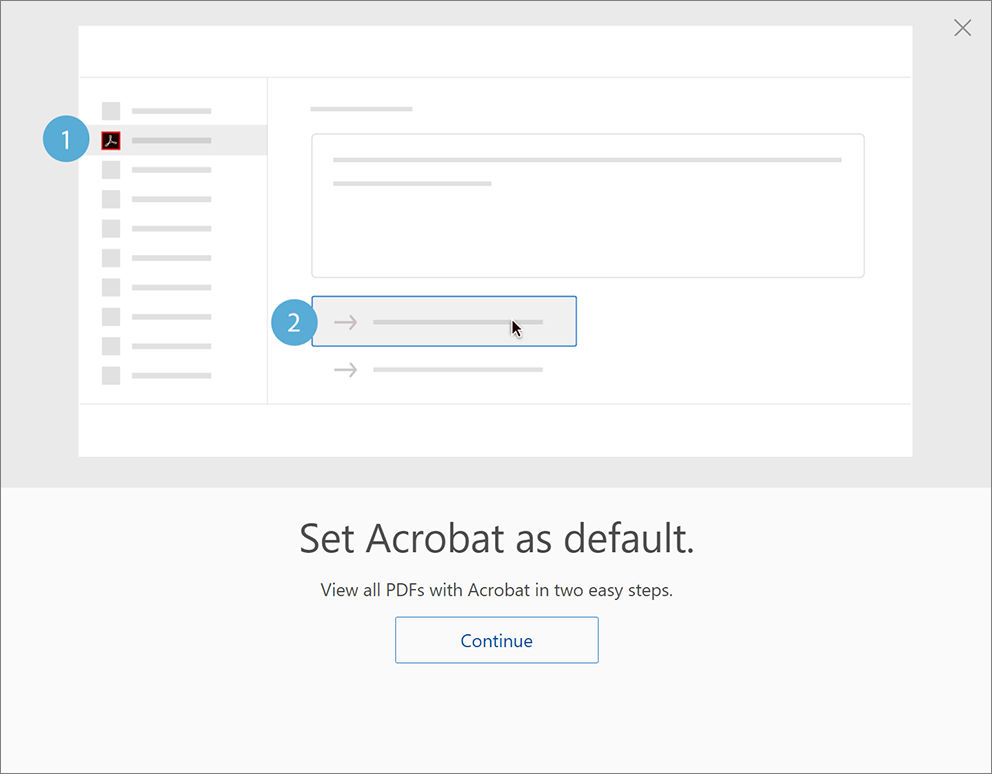Click the arrow icon inside the highlighted option box
The image size is (992, 774).
pyautogui.click(x=344, y=321)
